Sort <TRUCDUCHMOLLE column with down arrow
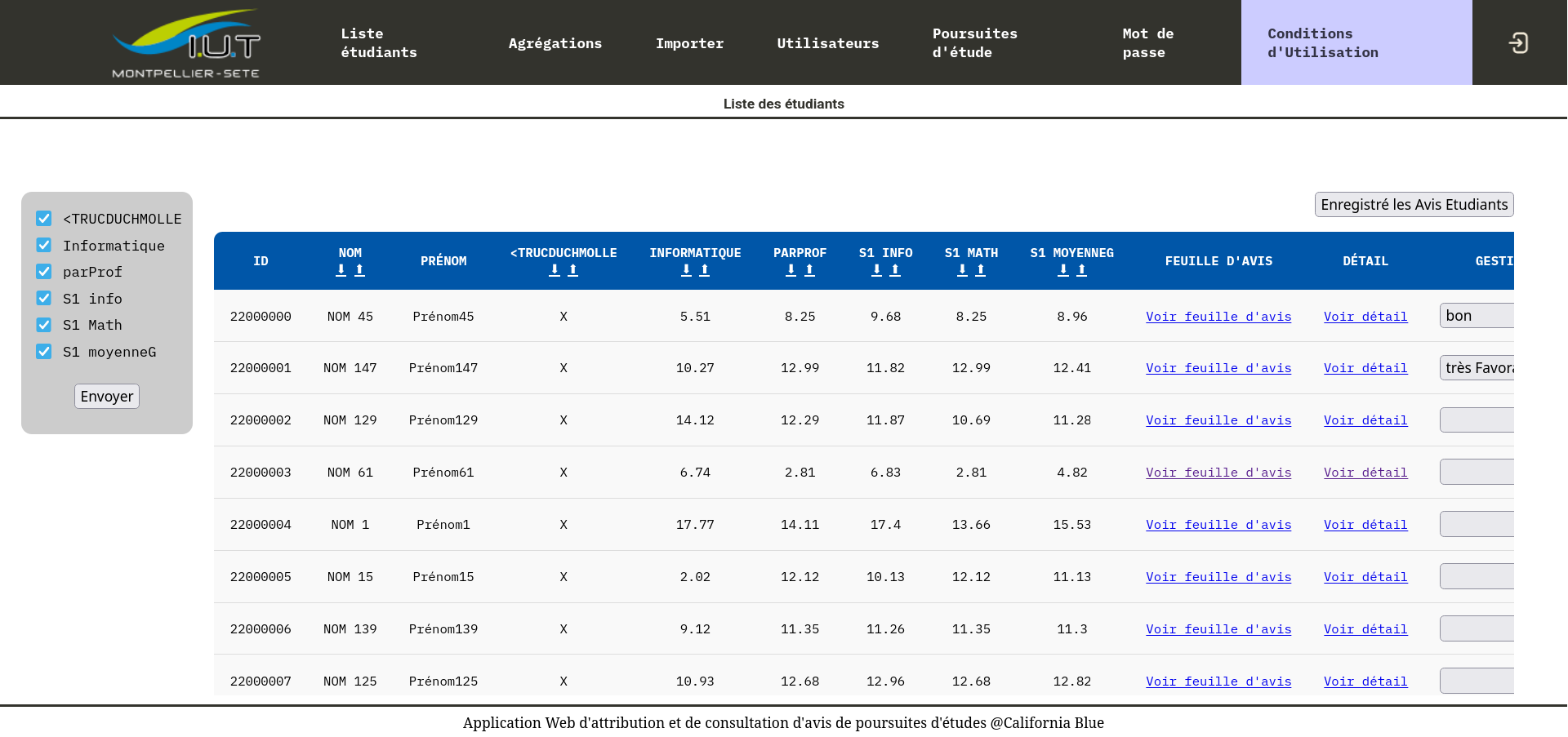1568x737 pixels. (555, 270)
